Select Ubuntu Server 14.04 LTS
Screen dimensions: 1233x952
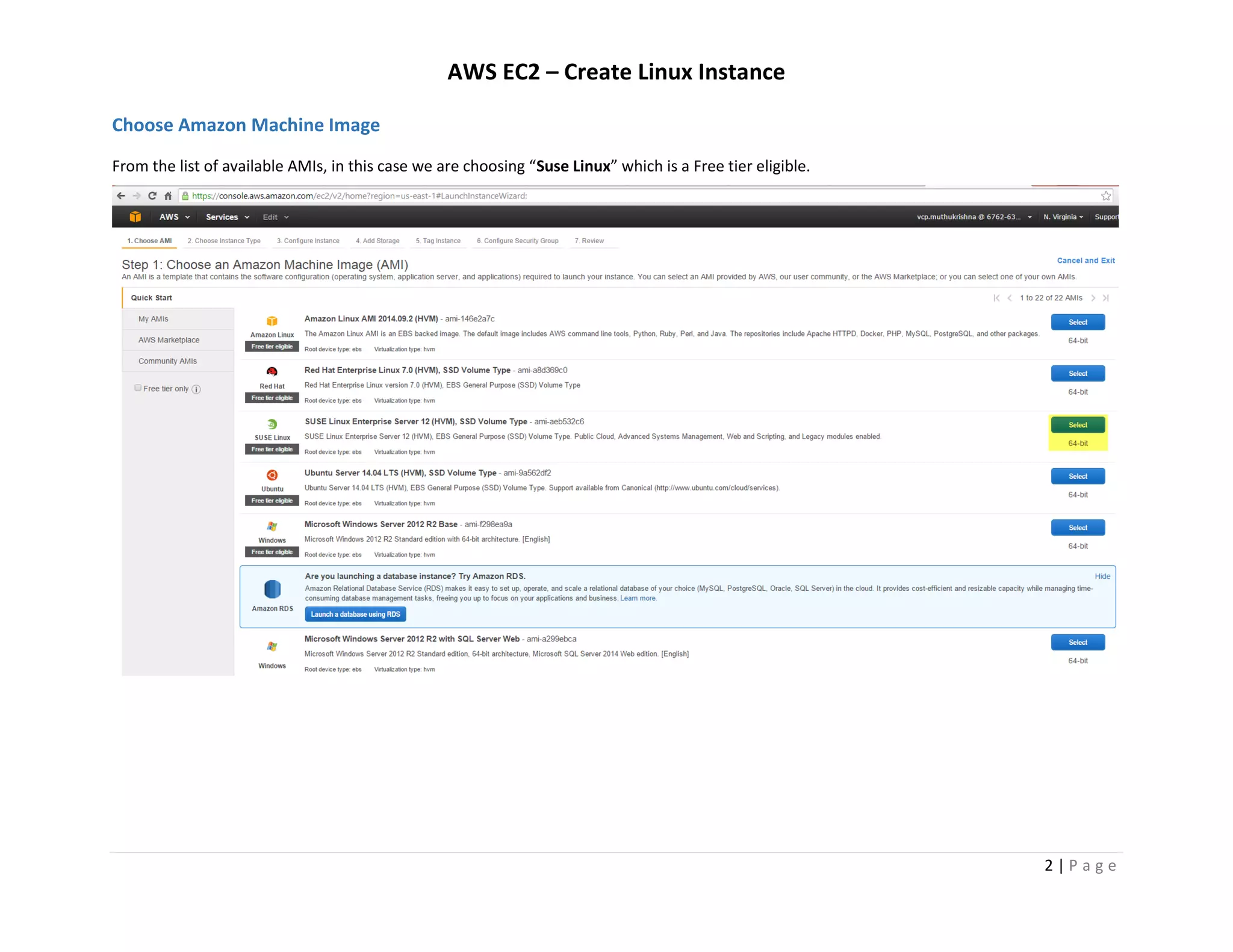[1078, 476]
